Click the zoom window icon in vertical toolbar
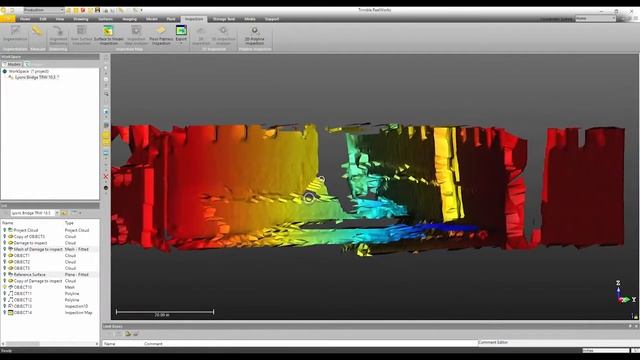Image resolution: width=640 pixels, height=360 pixels. [106, 94]
